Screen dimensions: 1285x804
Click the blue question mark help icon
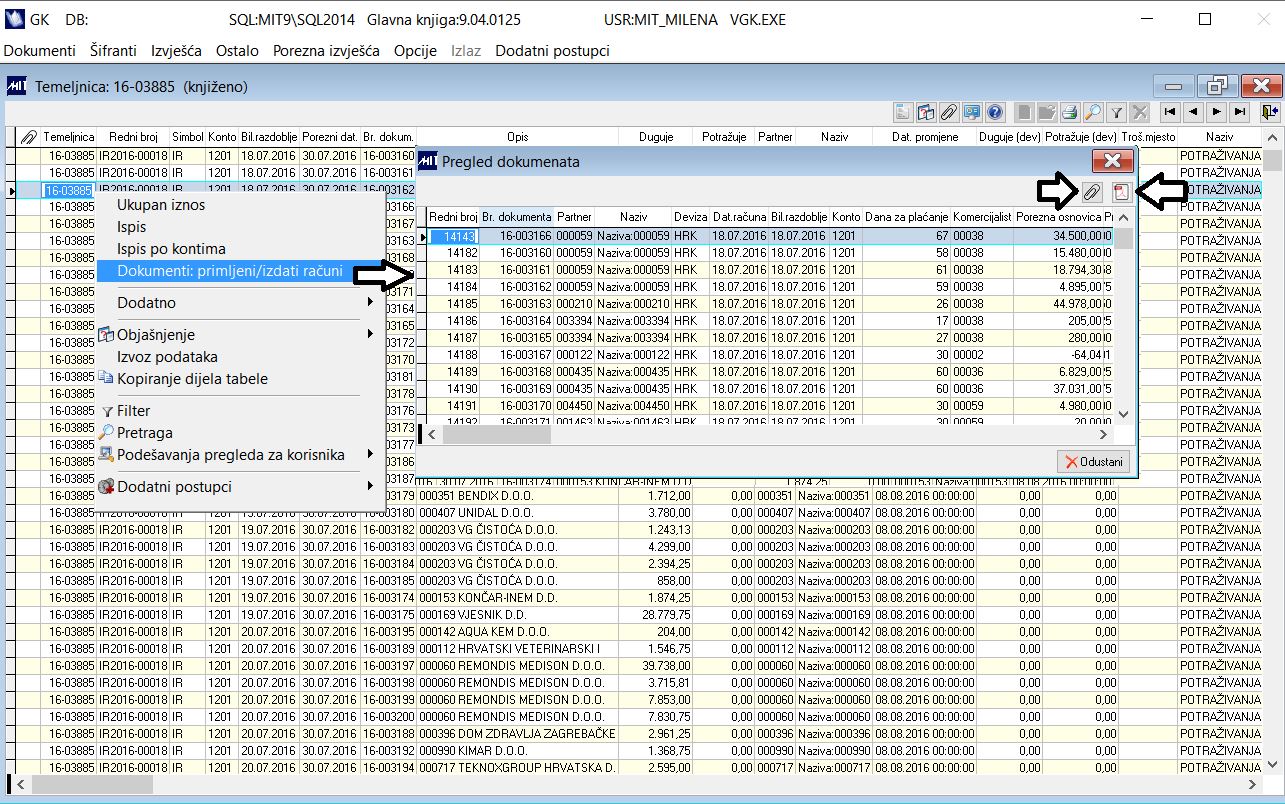coord(995,112)
